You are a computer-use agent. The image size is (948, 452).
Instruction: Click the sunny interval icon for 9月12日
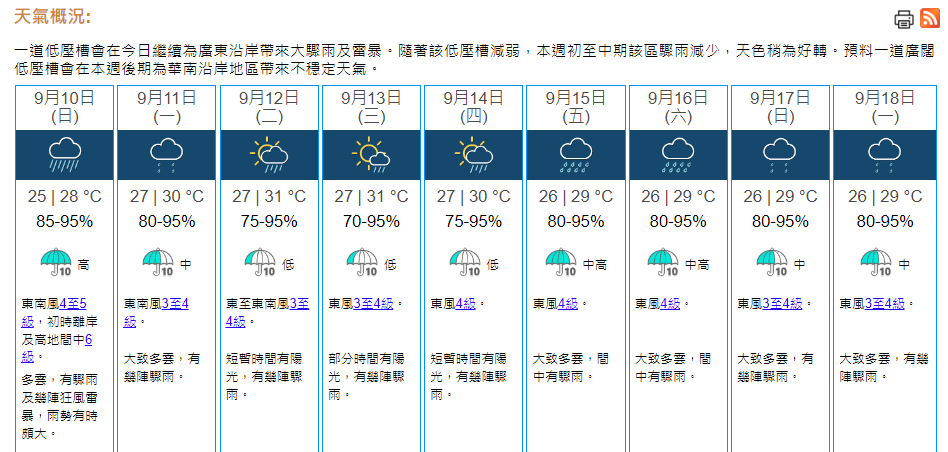(x=269, y=155)
